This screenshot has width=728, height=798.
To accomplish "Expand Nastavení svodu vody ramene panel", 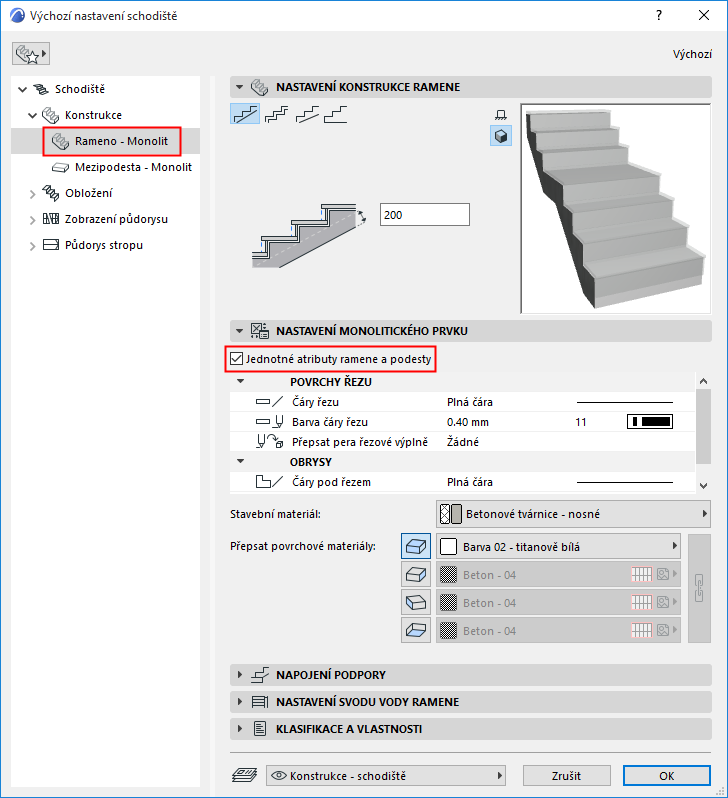I will click(239, 702).
